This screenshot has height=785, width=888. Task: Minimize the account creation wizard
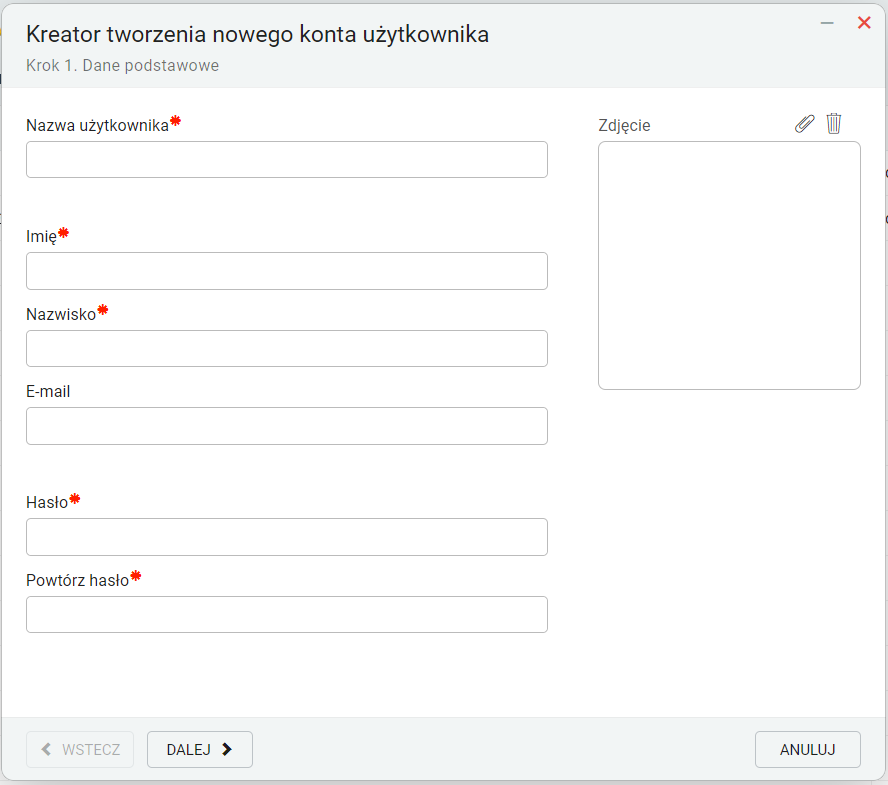(827, 23)
